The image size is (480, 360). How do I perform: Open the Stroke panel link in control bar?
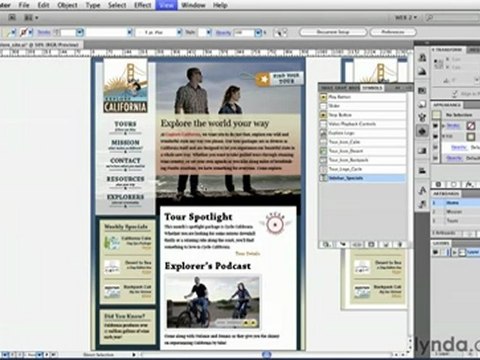[x=44, y=32]
